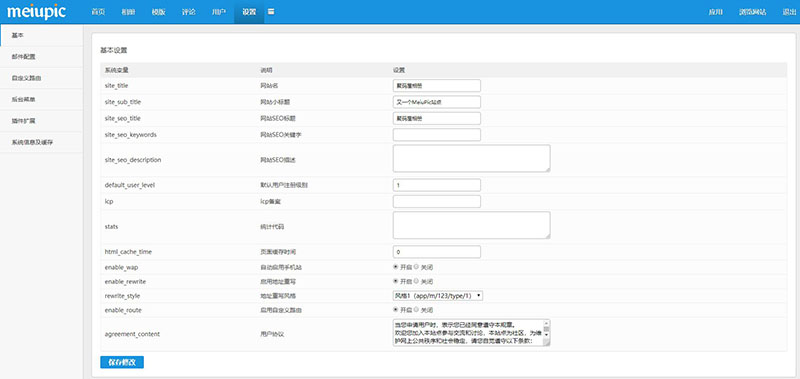This screenshot has width=800, height=379.
Task: Go to 首页 in top navigation
Action: tap(98, 12)
